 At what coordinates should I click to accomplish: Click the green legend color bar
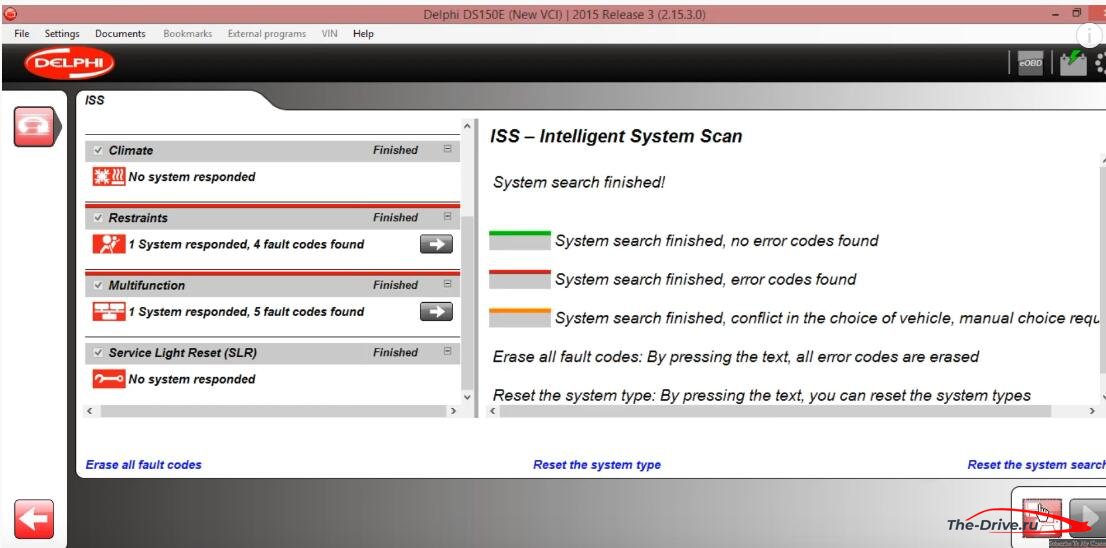coord(520,240)
